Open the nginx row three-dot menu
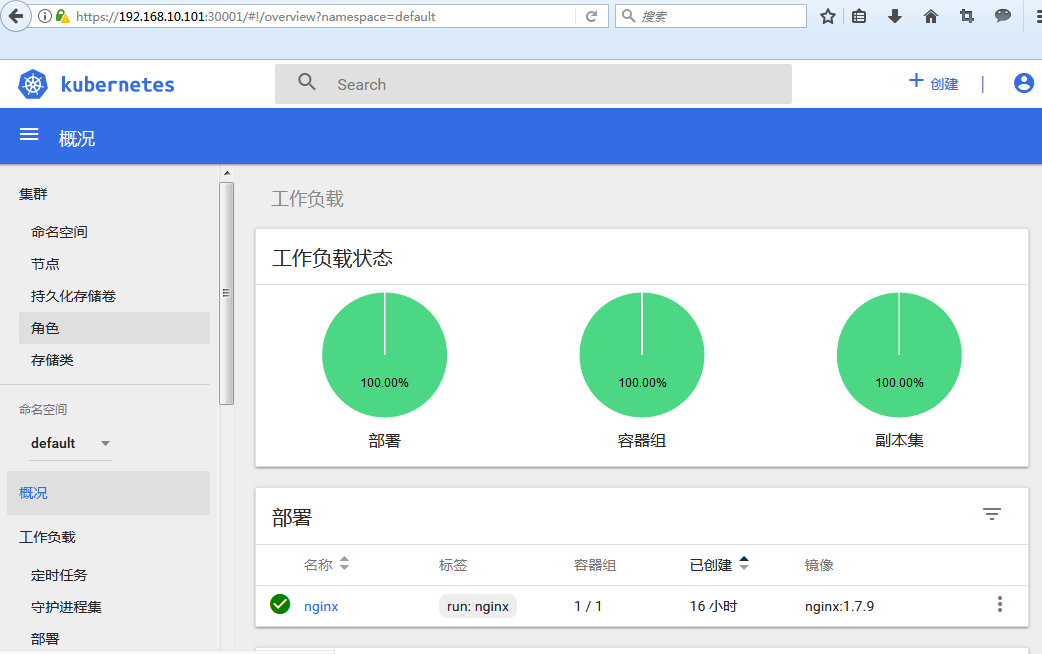 (999, 604)
